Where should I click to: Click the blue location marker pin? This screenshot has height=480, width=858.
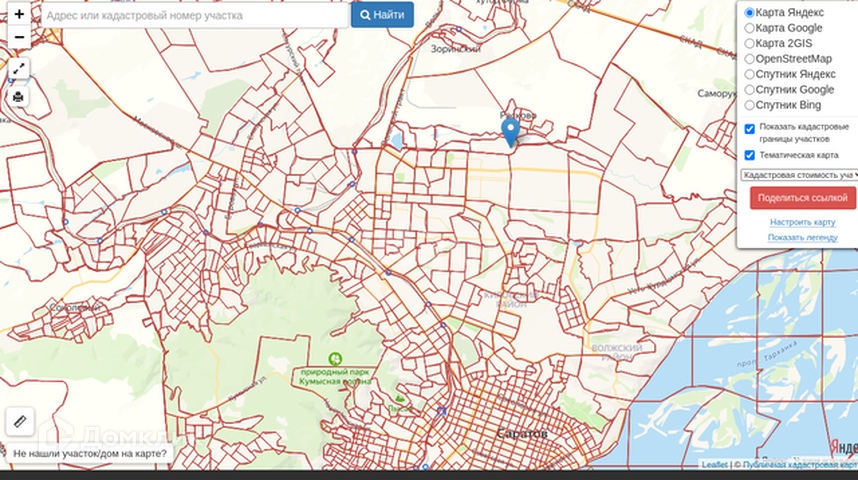[511, 132]
